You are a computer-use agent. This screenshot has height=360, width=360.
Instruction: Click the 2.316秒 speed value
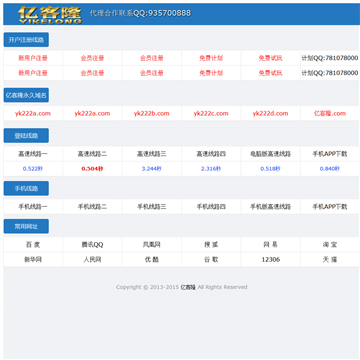211,169
